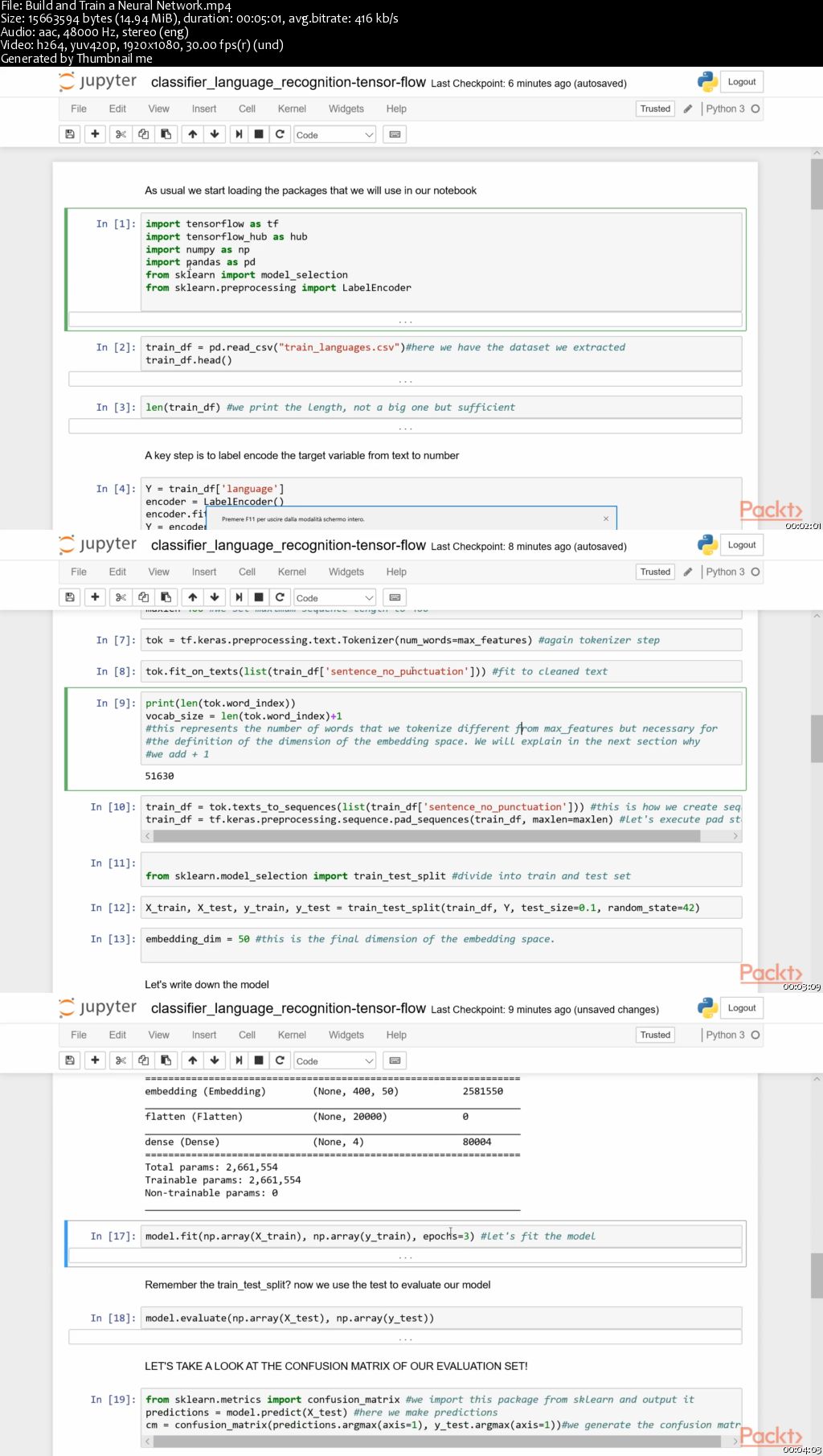Image resolution: width=823 pixels, height=1456 pixels.
Task: Open the View menu in 9-minutes-ago notebook
Action: [158, 1035]
